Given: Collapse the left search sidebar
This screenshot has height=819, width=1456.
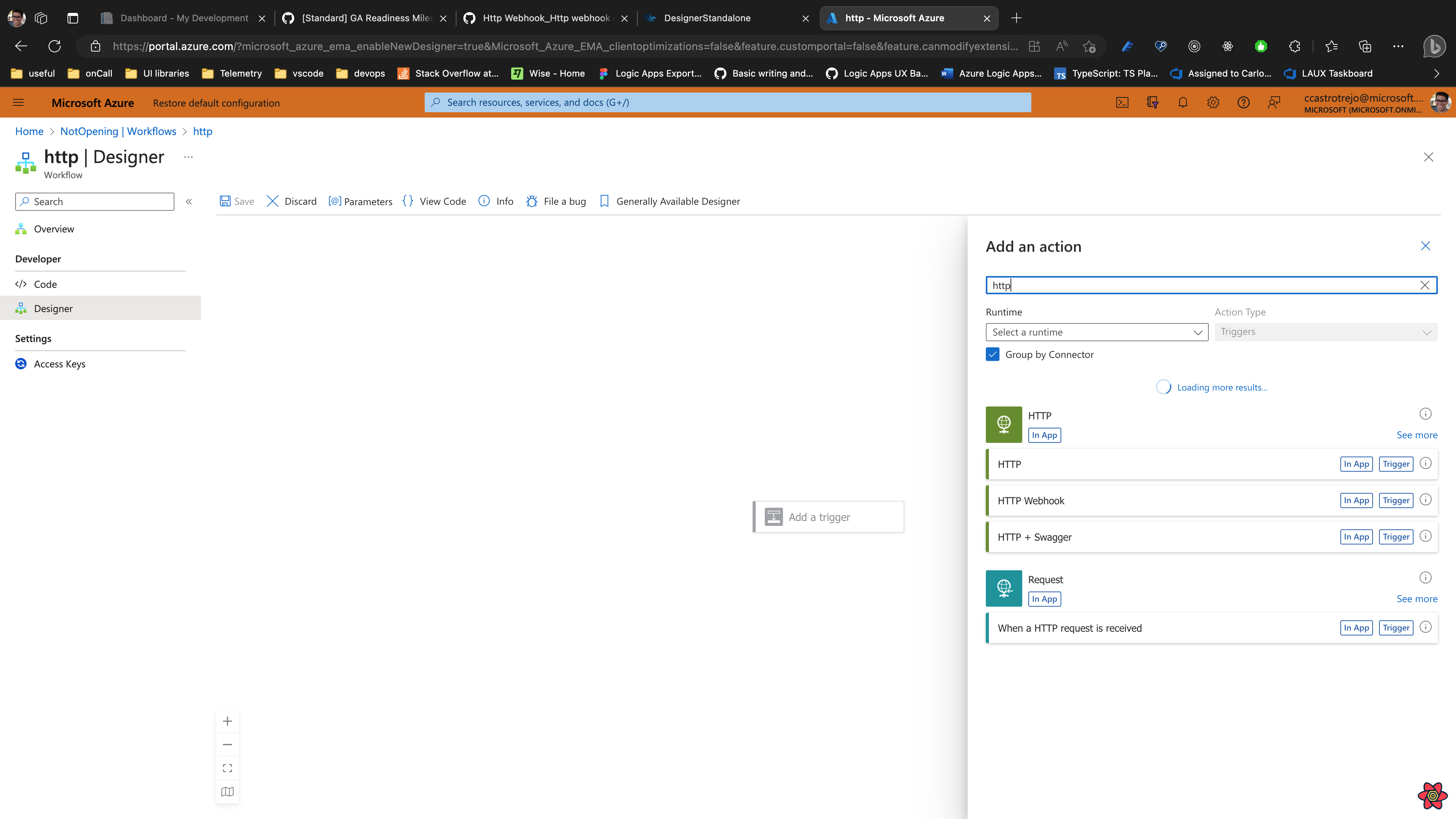Looking at the screenshot, I should (x=189, y=201).
